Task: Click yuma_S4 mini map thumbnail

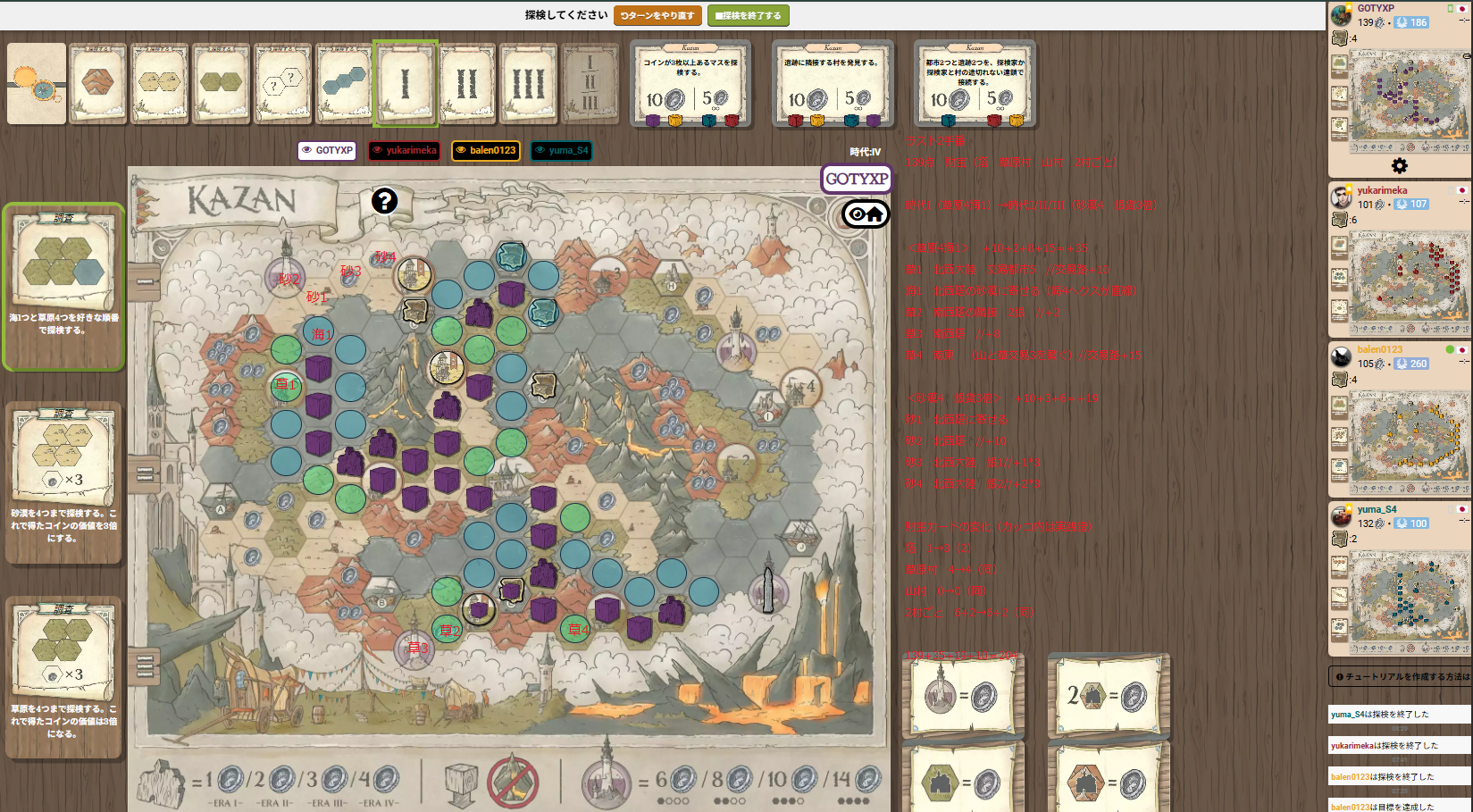Action: pos(1410,602)
